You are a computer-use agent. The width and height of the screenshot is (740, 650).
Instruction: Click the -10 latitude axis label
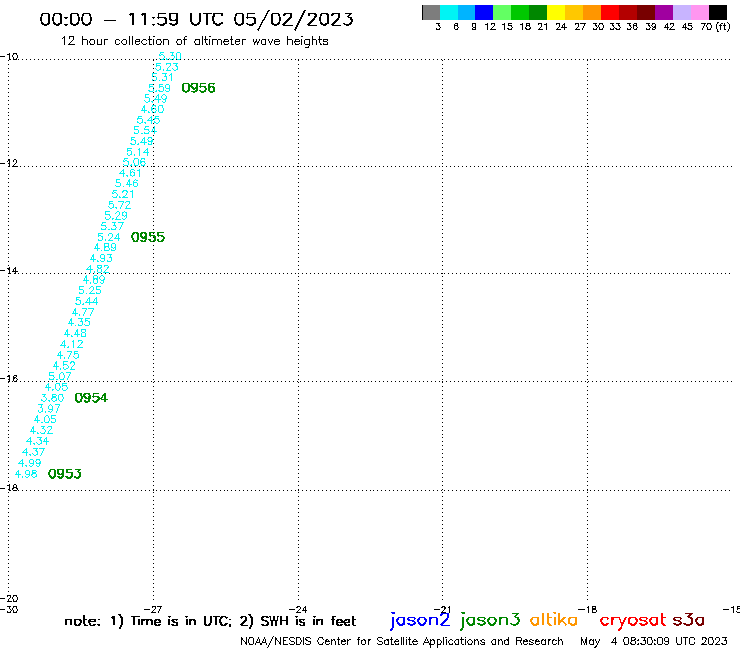(9, 57)
